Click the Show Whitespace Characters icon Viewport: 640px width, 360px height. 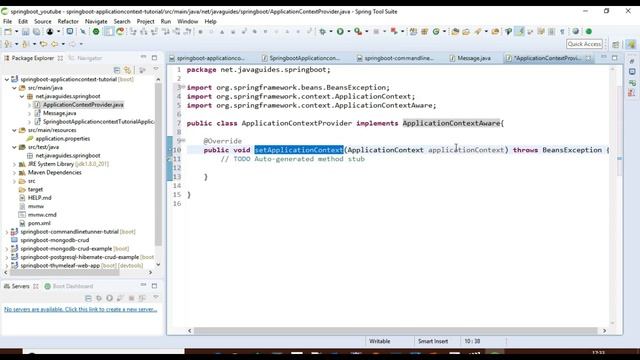point(562,31)
